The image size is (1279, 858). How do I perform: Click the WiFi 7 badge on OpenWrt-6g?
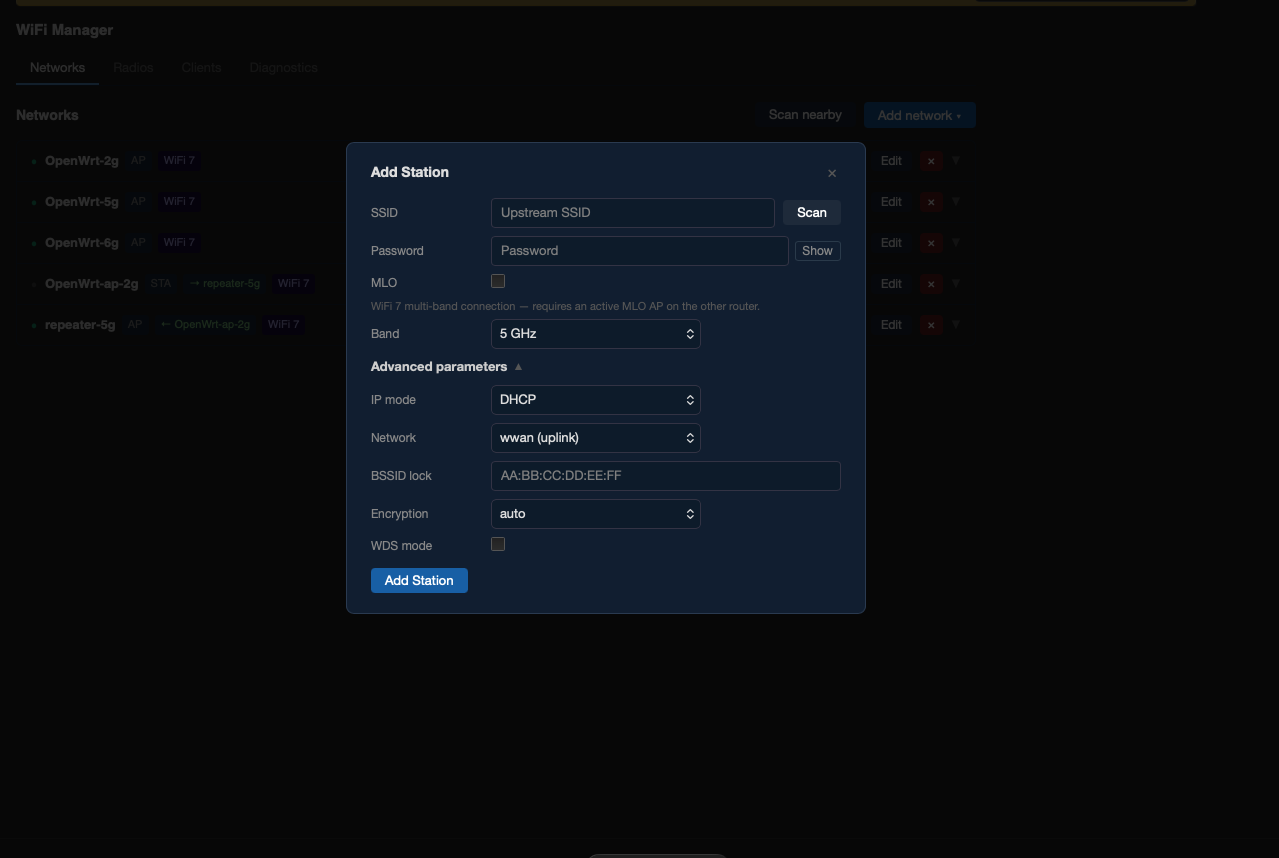(179, 242)
